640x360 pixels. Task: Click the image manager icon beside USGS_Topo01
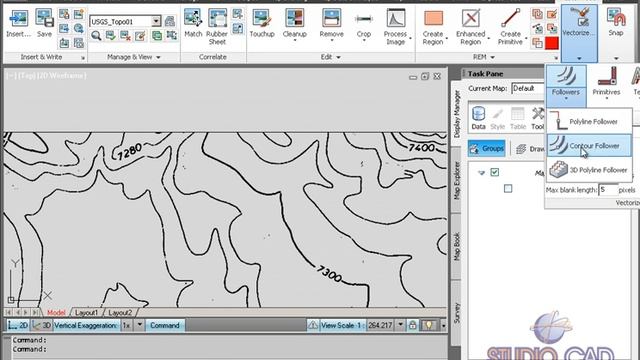pyautogui.click(x=170, y=21)
